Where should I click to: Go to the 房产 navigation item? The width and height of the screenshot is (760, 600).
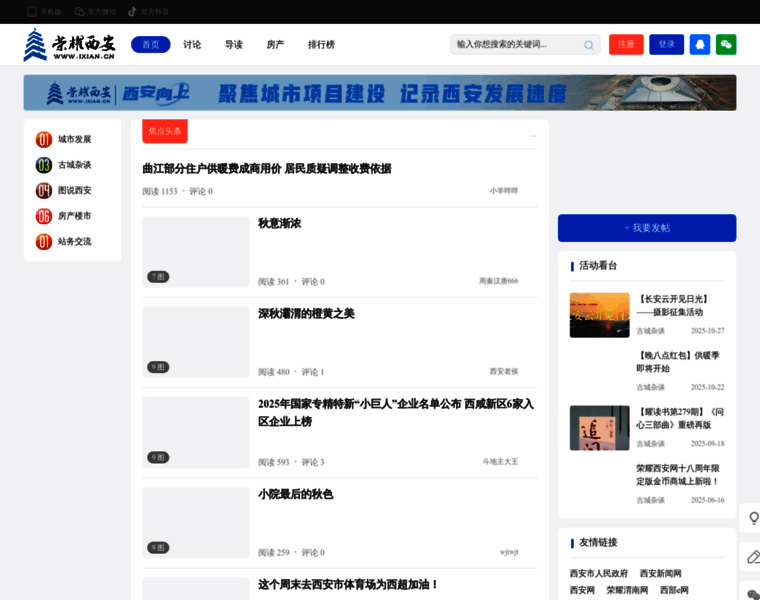275,45
